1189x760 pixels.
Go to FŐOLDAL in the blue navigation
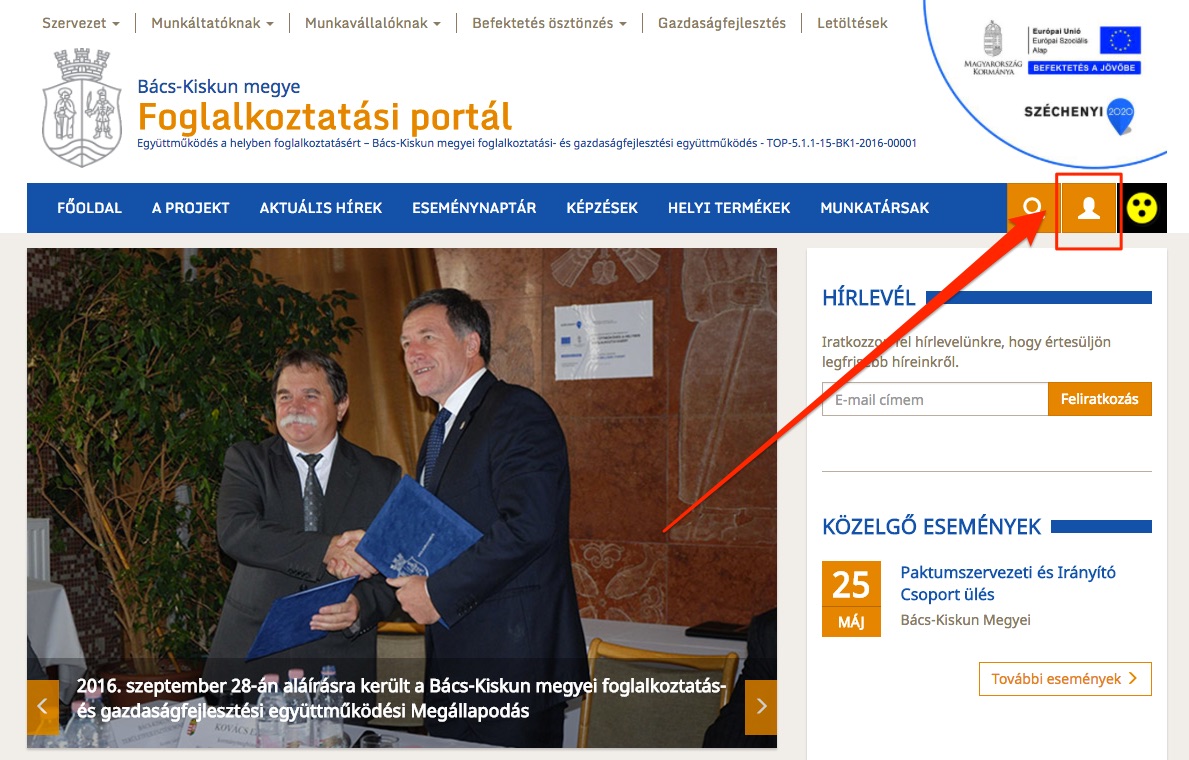point(89,208)
